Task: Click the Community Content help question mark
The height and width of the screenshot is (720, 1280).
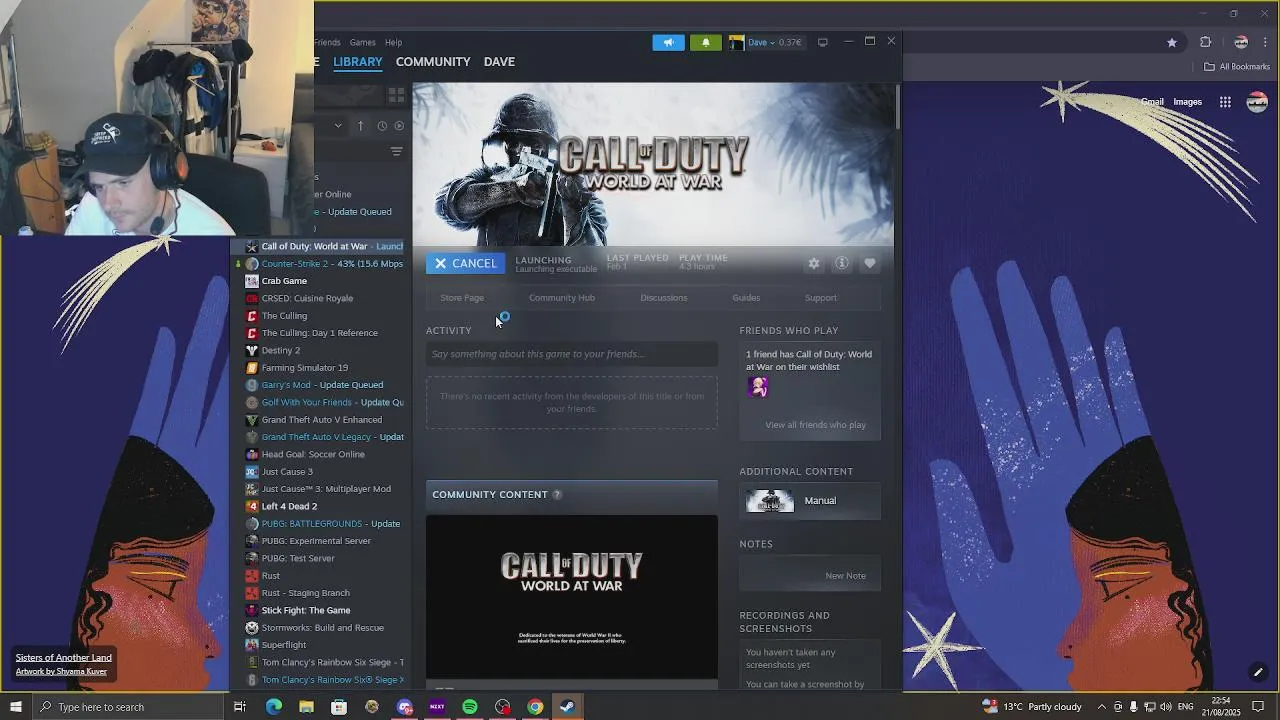Action: click(557, 495)
